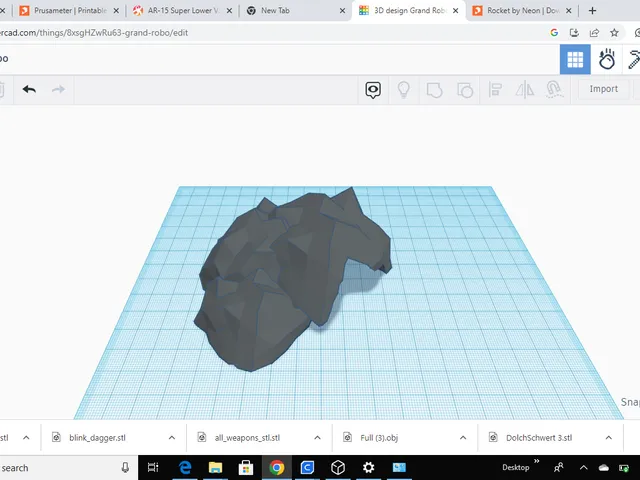The height and width of the screenshot is (480, 640).
Task: Expand options for Full (3).obj download
Action: [x=463, y=438]
